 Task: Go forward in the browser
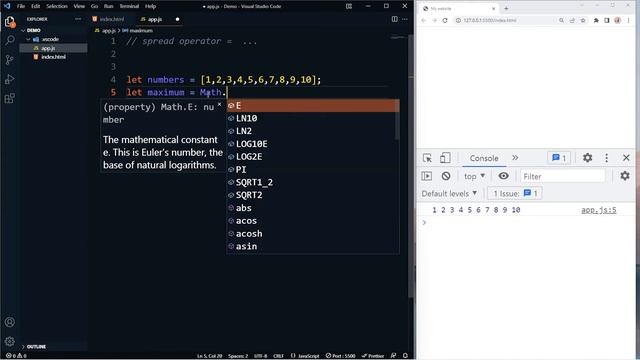(x=434, y=20)
